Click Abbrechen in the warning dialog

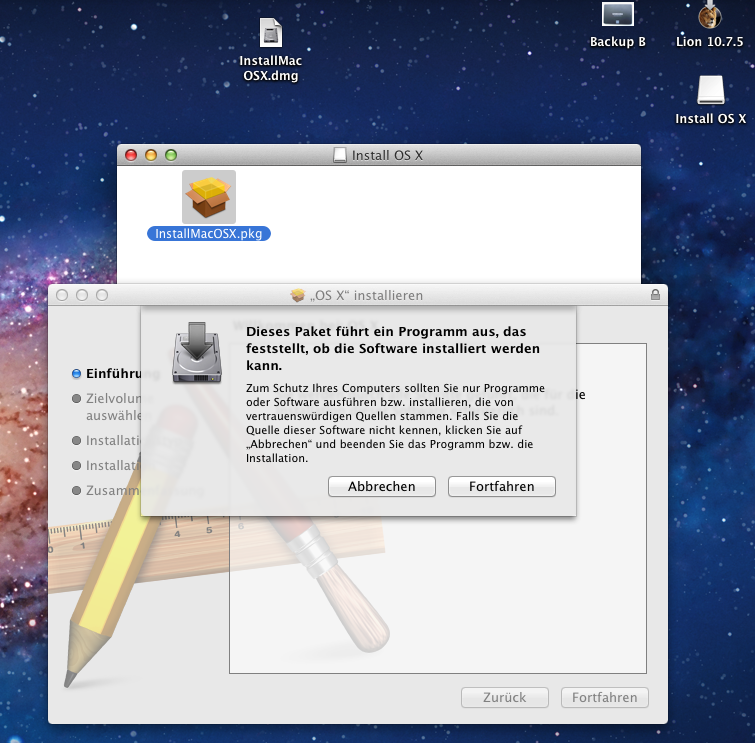pyautogui.click(x=382, y=486)
